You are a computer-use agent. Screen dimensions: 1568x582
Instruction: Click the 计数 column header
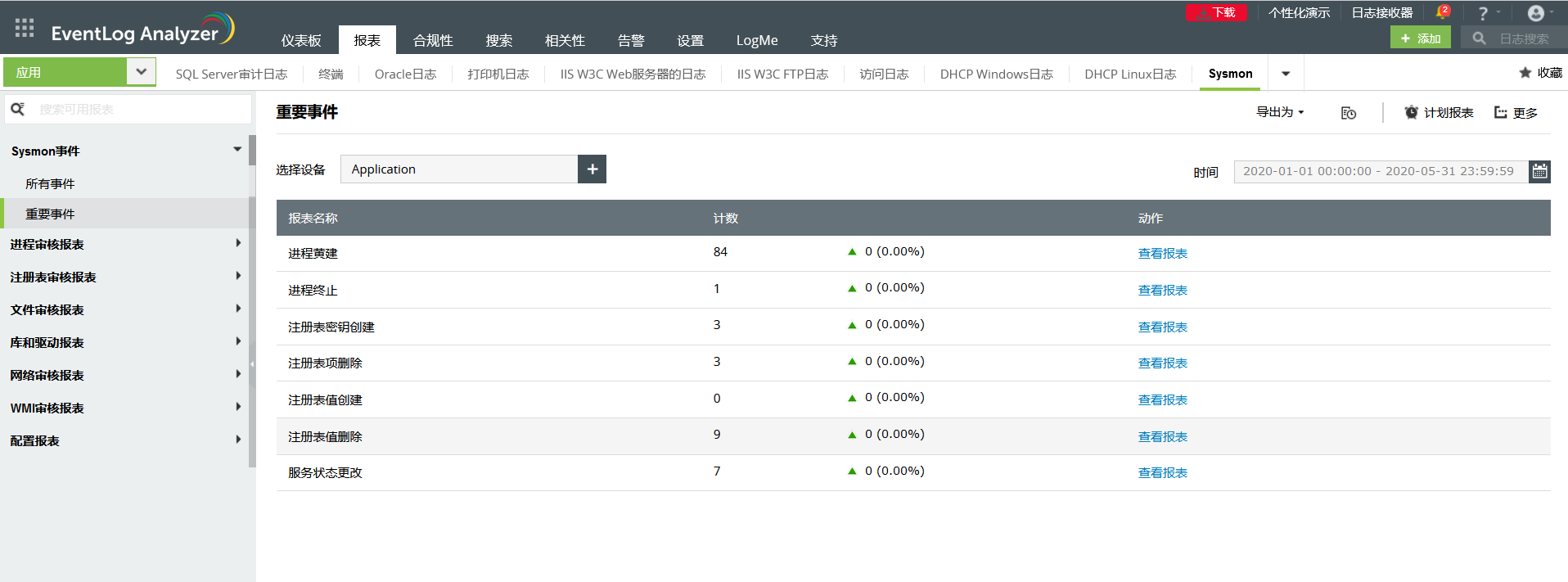pyautogui.click(x=726, y=219)
